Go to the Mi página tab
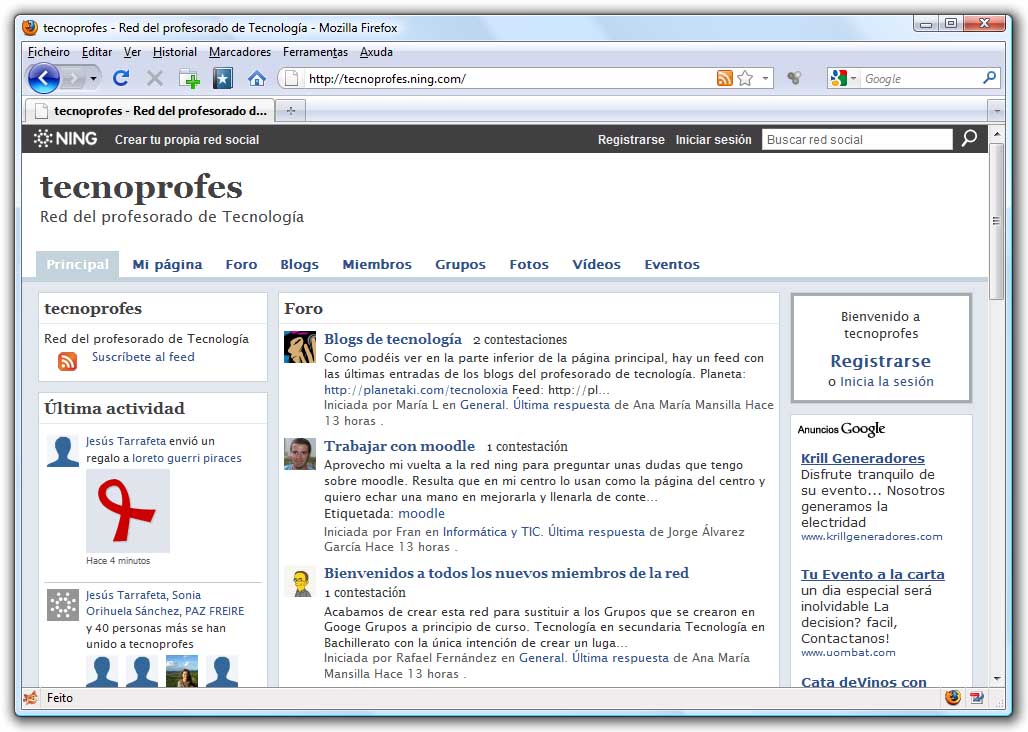 (x=167, y=264)
